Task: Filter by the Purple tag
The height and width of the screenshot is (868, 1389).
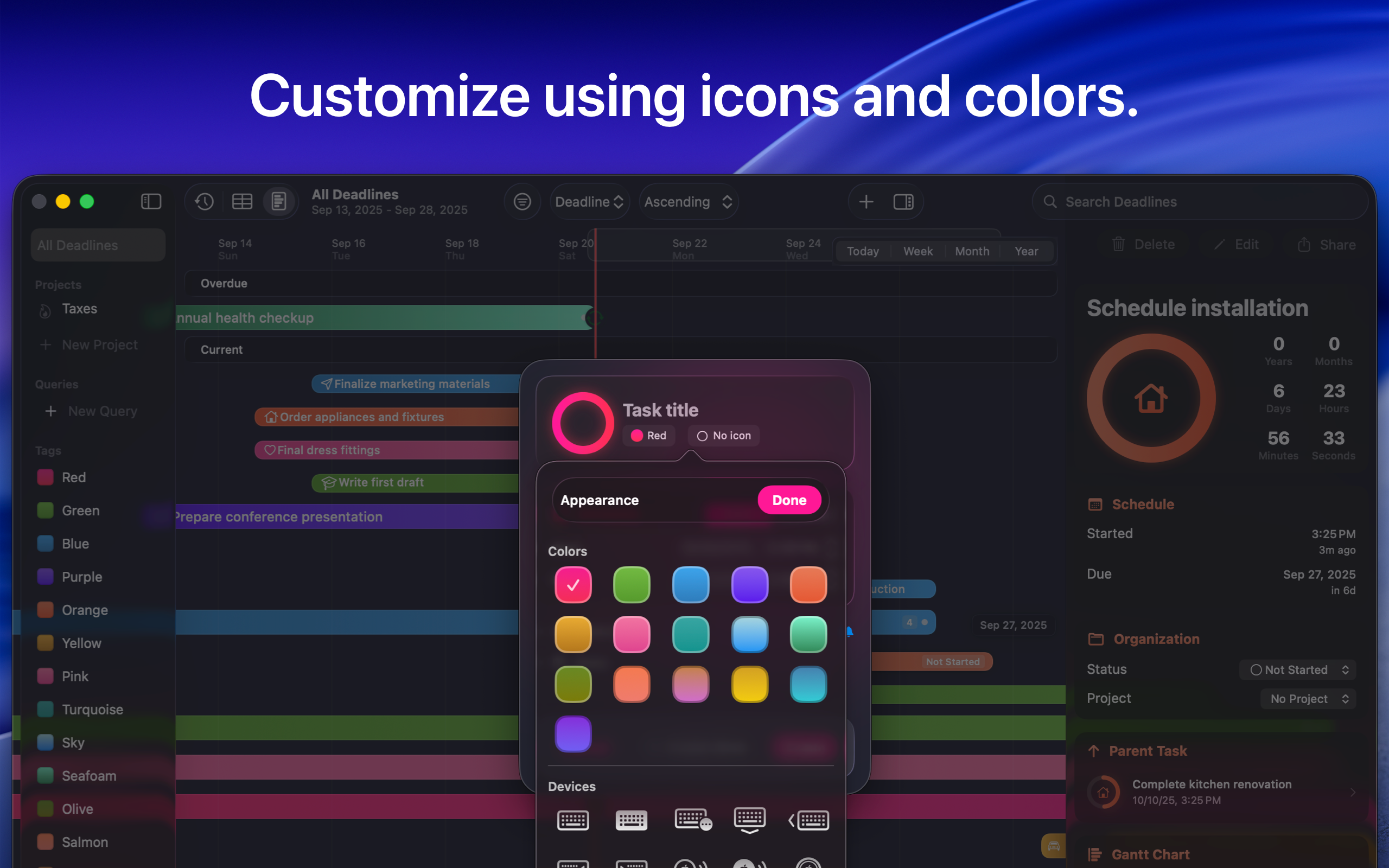Action: click(69, 577)
